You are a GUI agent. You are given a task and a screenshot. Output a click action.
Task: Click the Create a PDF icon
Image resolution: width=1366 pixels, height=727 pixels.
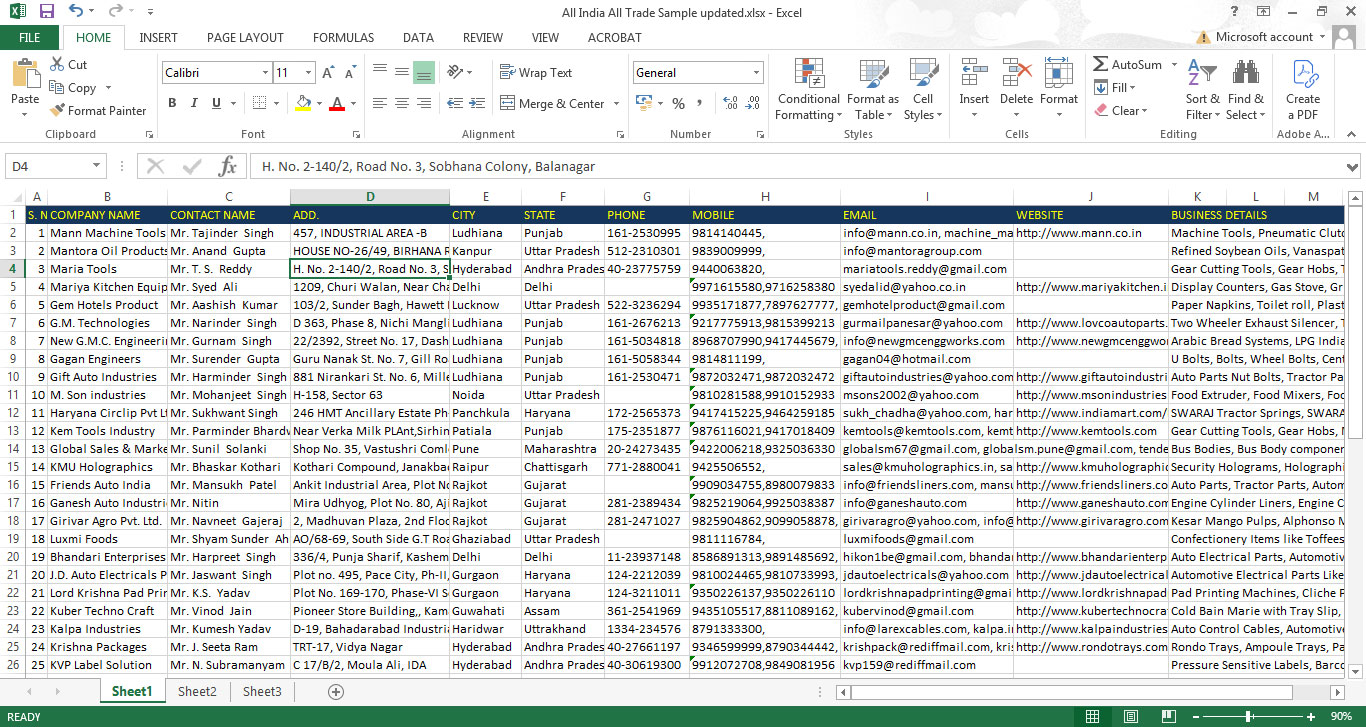(1303, 75)
